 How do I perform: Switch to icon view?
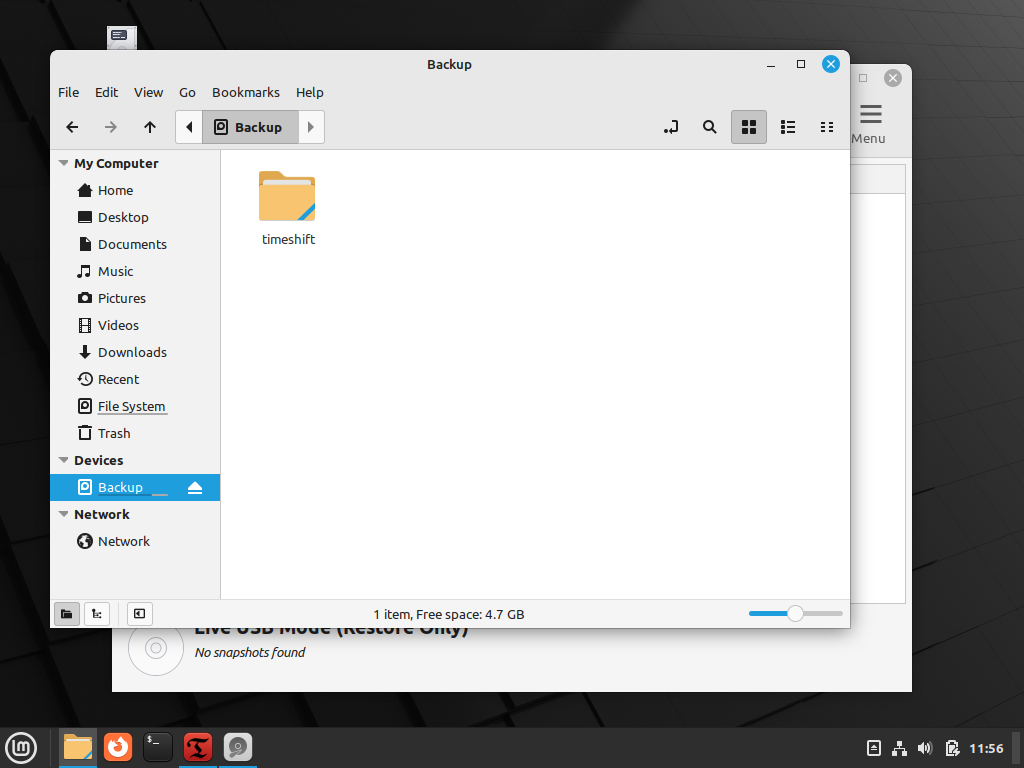tap(748, 127)
